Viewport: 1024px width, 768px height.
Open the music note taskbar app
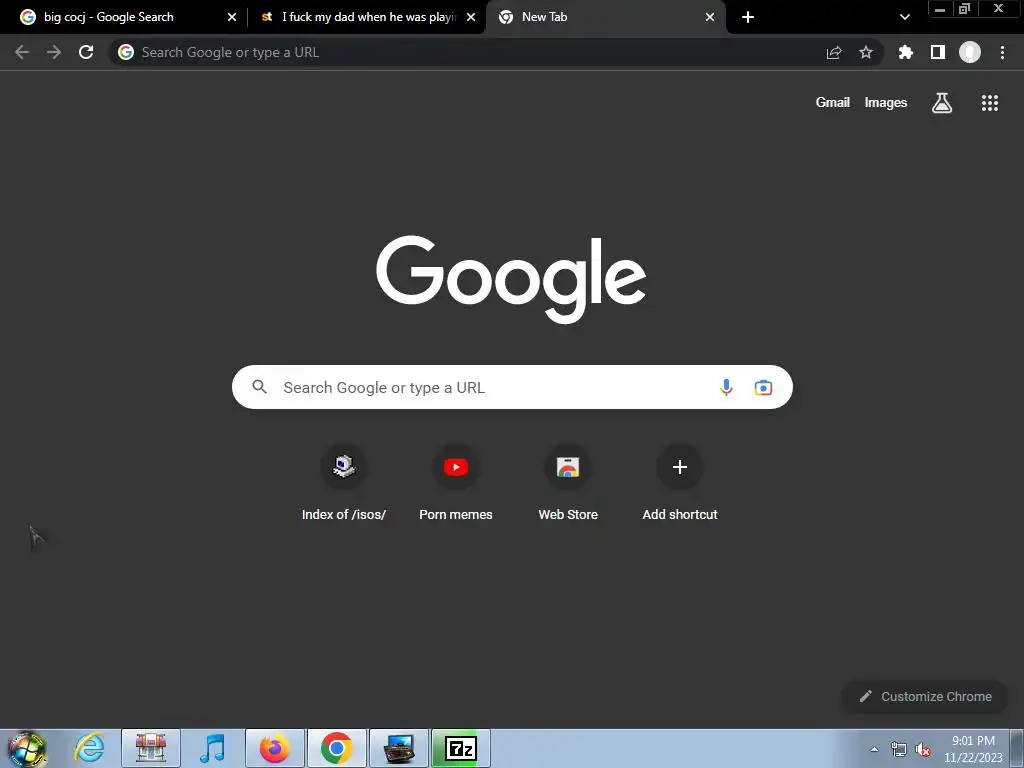pos(212,748)
